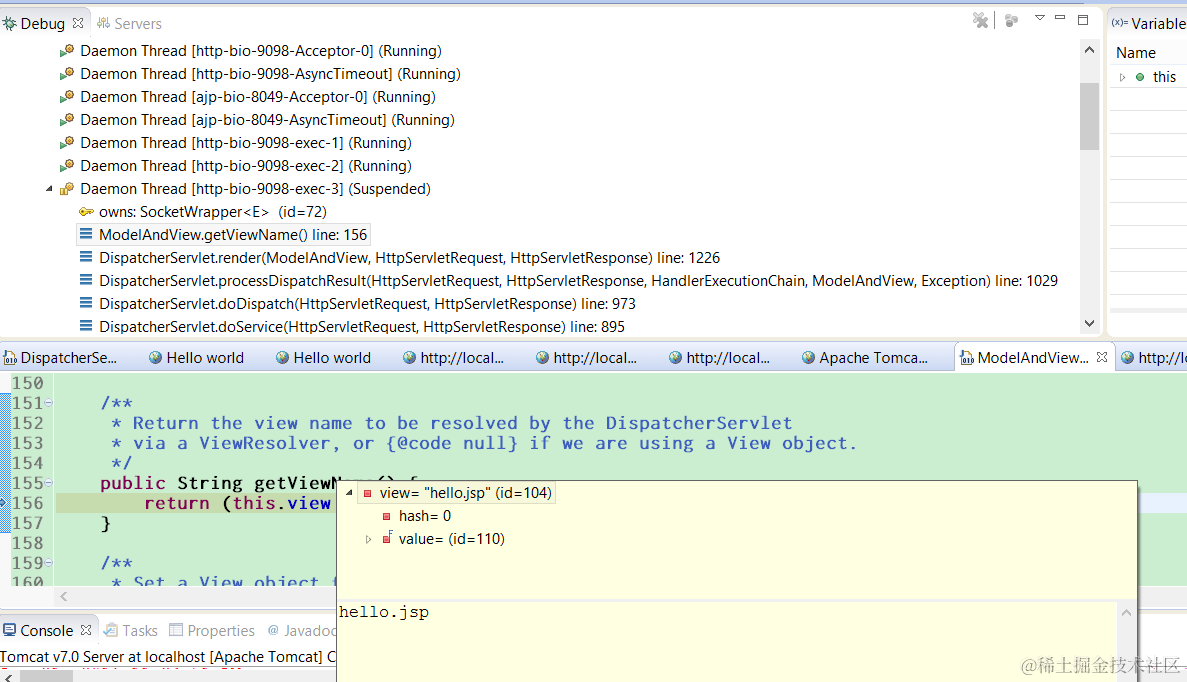Click the word getViewN in line 155
1187x682 pixels.
297,483
